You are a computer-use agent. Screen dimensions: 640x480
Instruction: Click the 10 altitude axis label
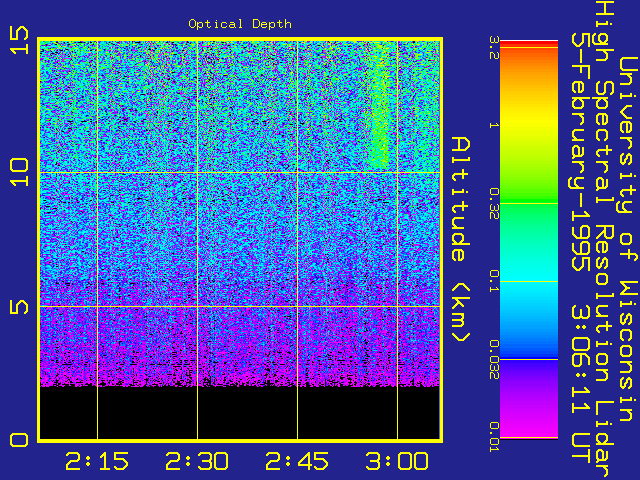(x=20, y=173)
